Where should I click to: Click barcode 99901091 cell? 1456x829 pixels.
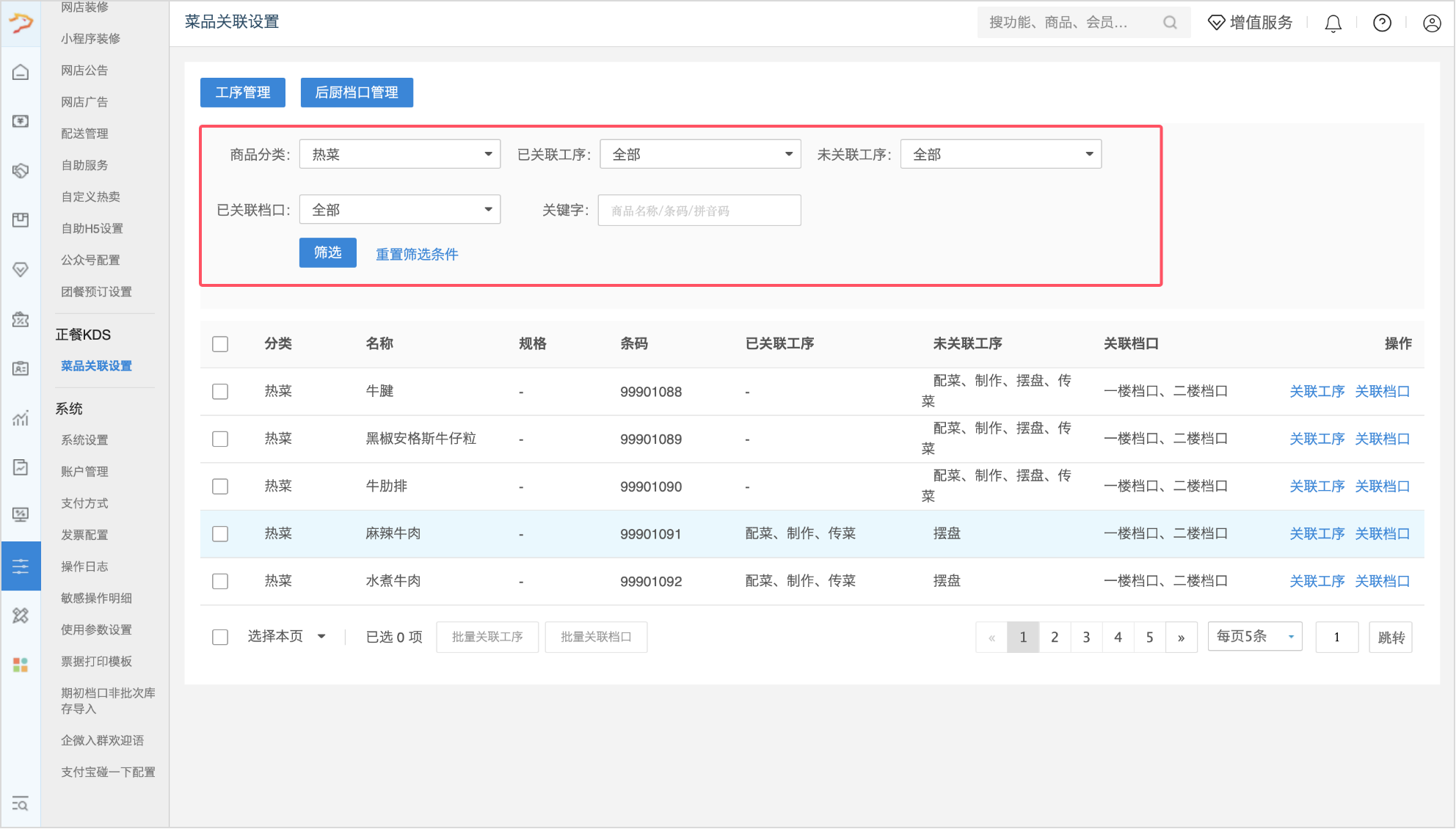click(x=651, y=534)
